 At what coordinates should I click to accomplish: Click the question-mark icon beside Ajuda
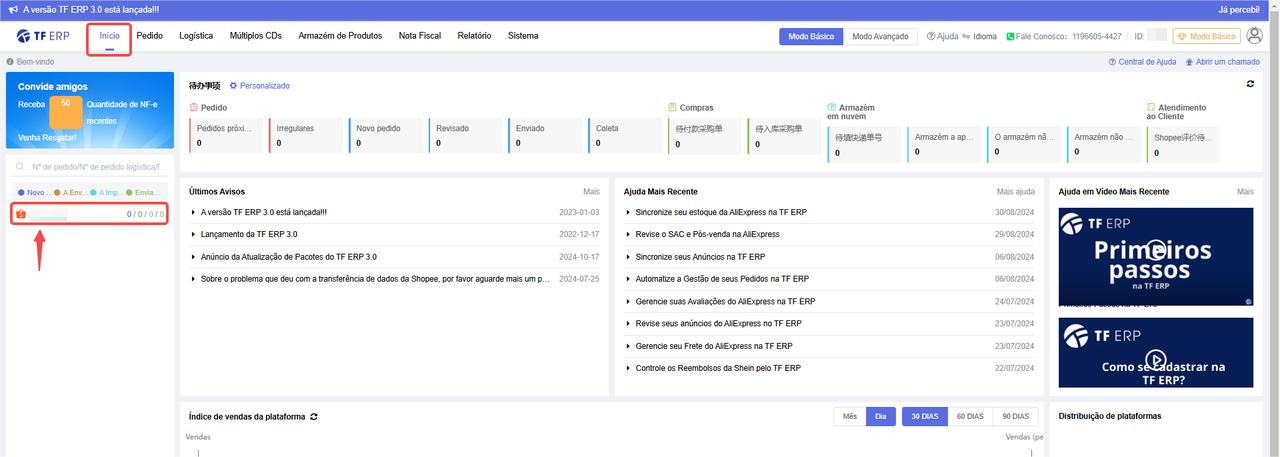(x=930, y=36)
